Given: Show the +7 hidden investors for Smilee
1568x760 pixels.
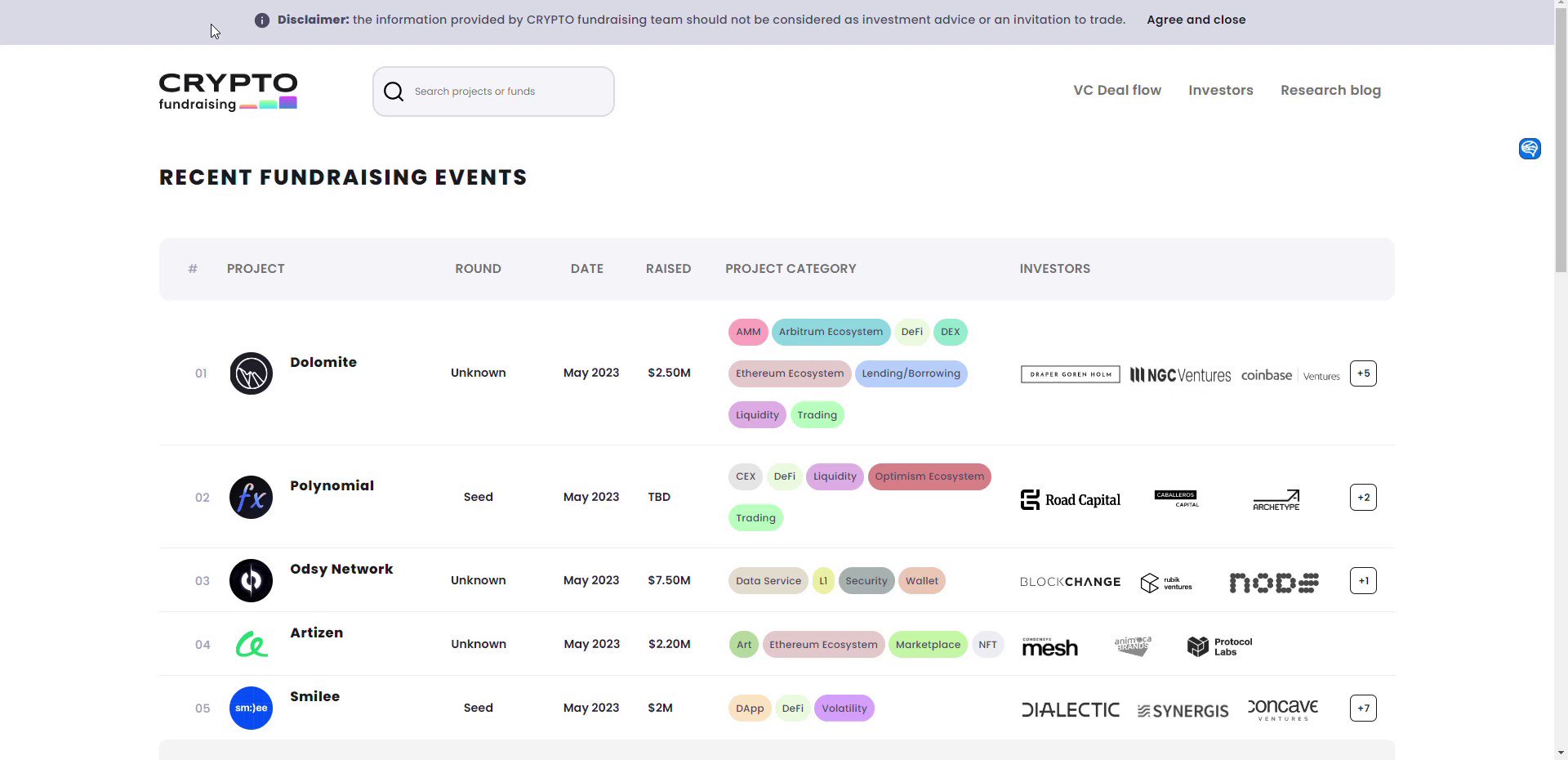Looking at the screenshot, I should [1362, 708].
